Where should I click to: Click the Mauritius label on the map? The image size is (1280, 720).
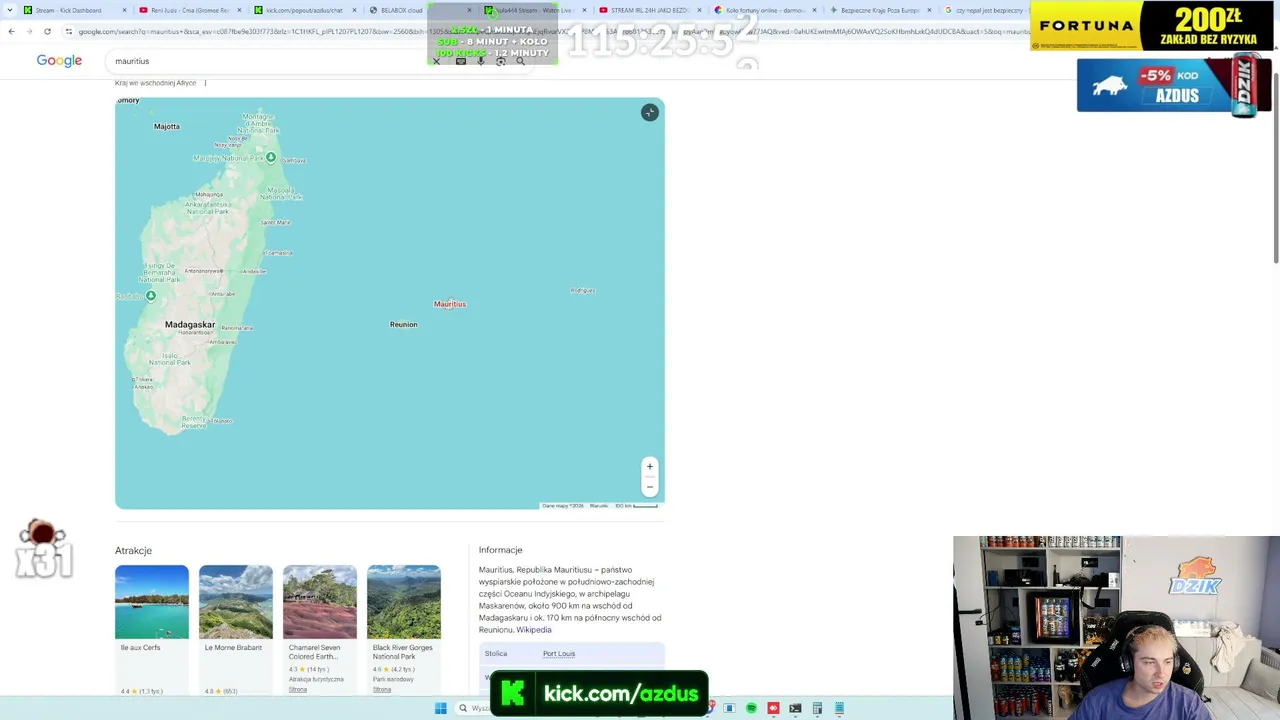click(450, 304)
